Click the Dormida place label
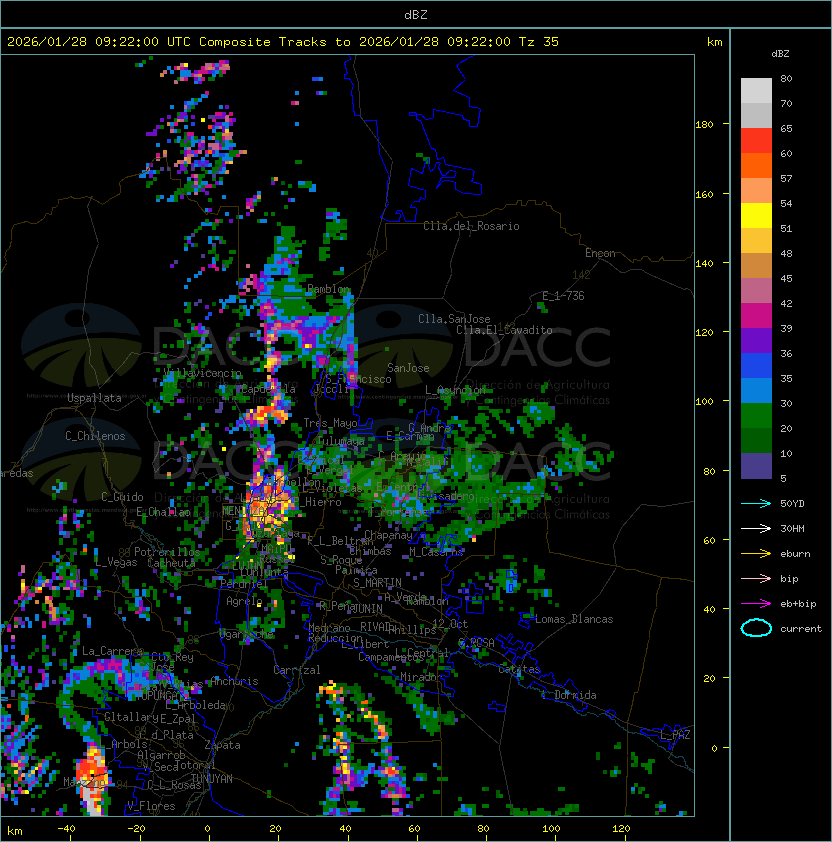The height and width of the screenshot is (842, 832). pos(575,695)
